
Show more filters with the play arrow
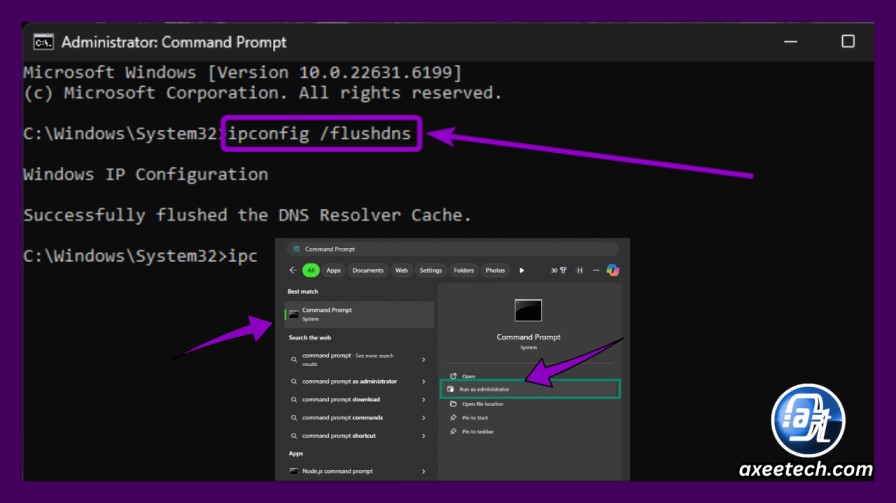[522, 270]
